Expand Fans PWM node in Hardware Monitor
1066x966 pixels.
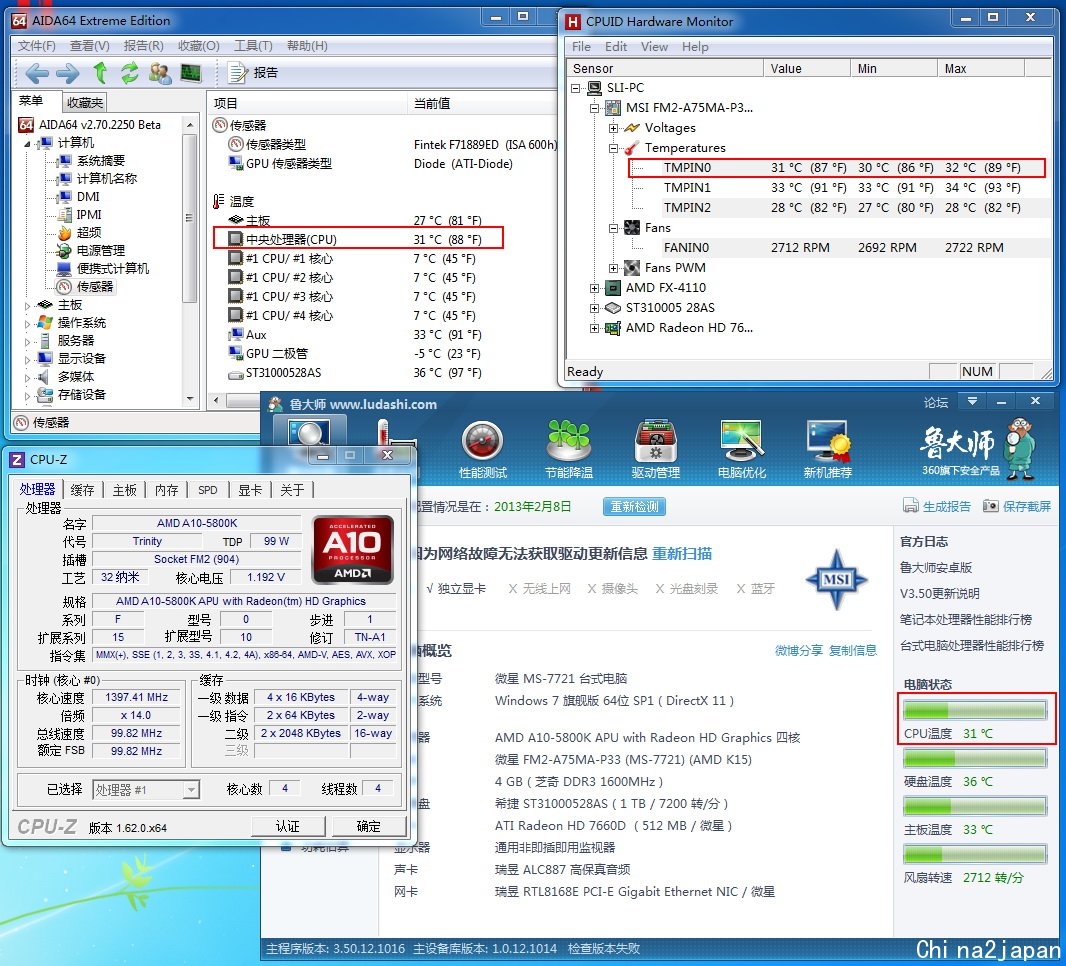pyautogui.click(x=613, y=268)
